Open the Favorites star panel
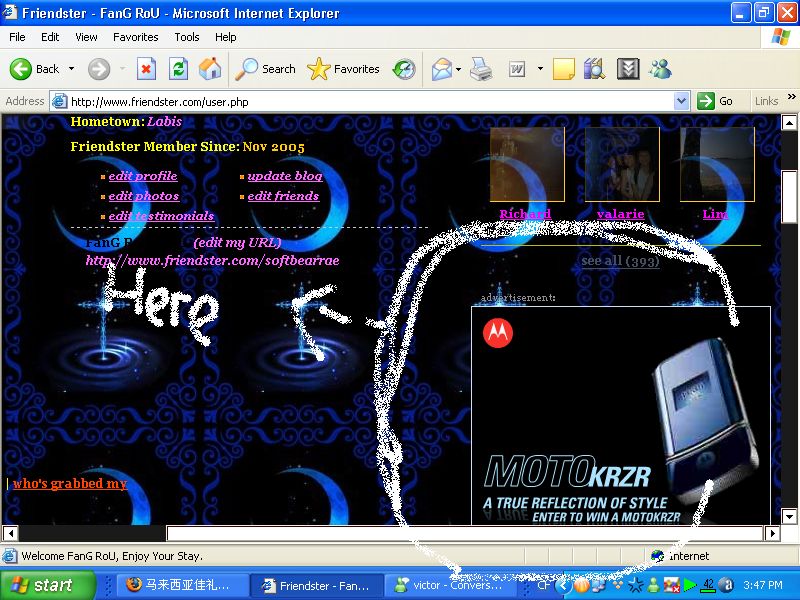Screen dimensions: 800x600 click(x=344, y=69)
